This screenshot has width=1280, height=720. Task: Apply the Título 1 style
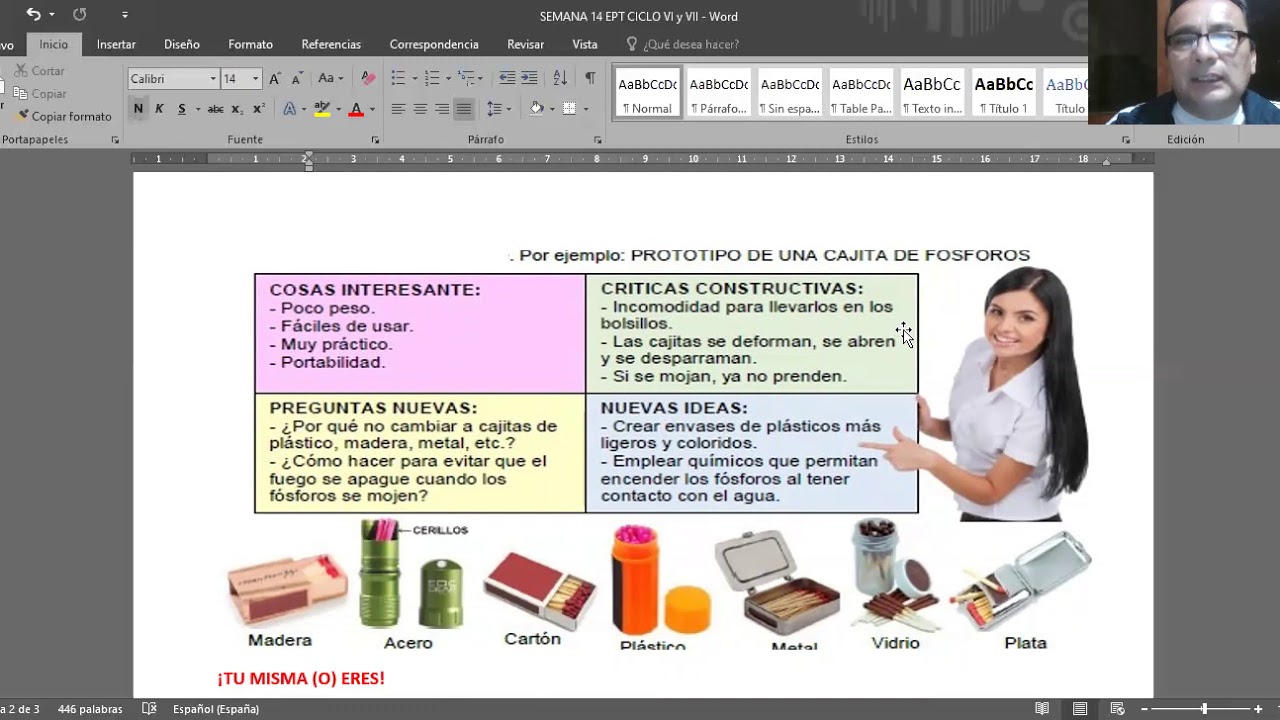coord(1004,93)
